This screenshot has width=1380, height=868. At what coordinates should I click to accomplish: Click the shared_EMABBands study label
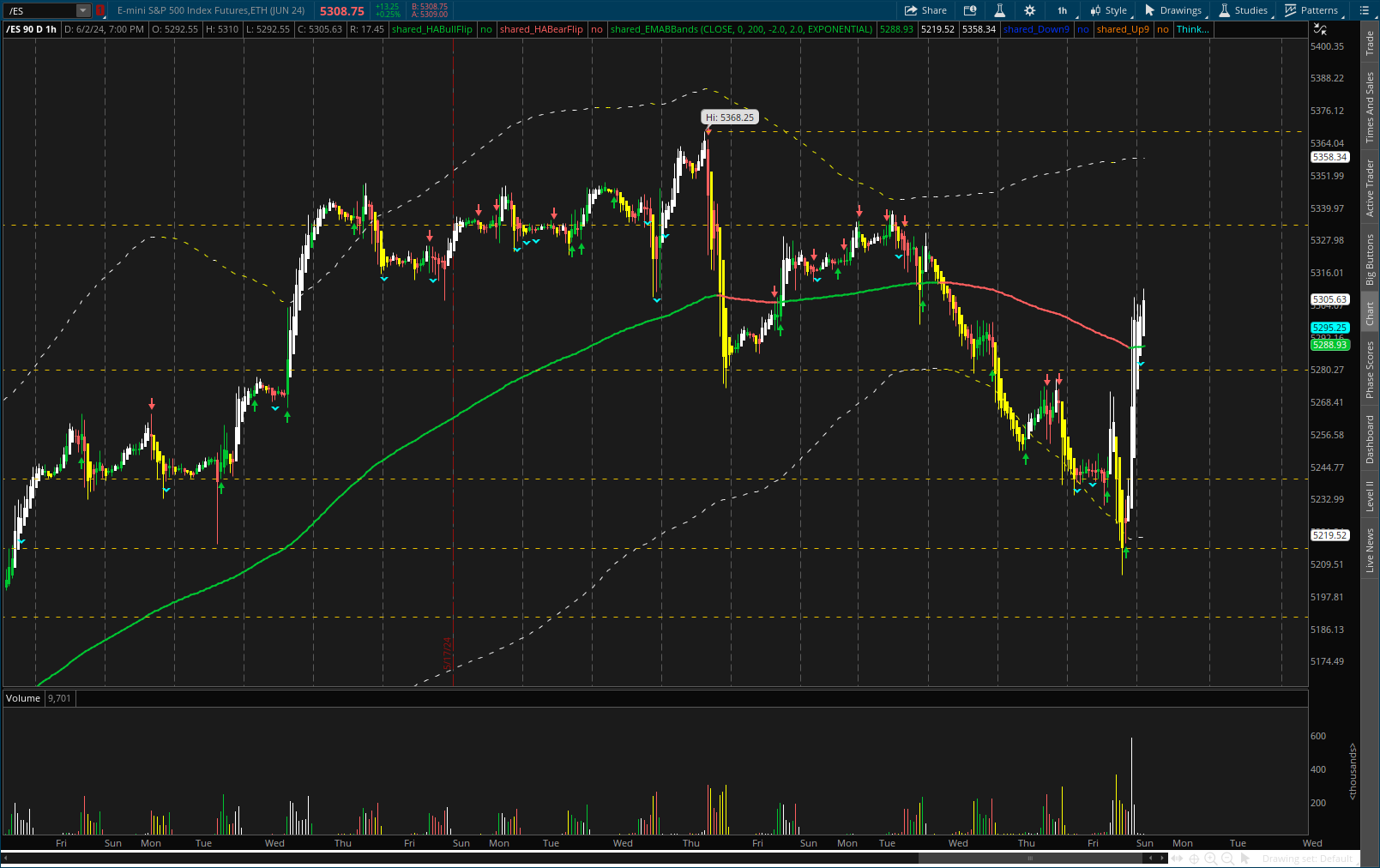741,29
